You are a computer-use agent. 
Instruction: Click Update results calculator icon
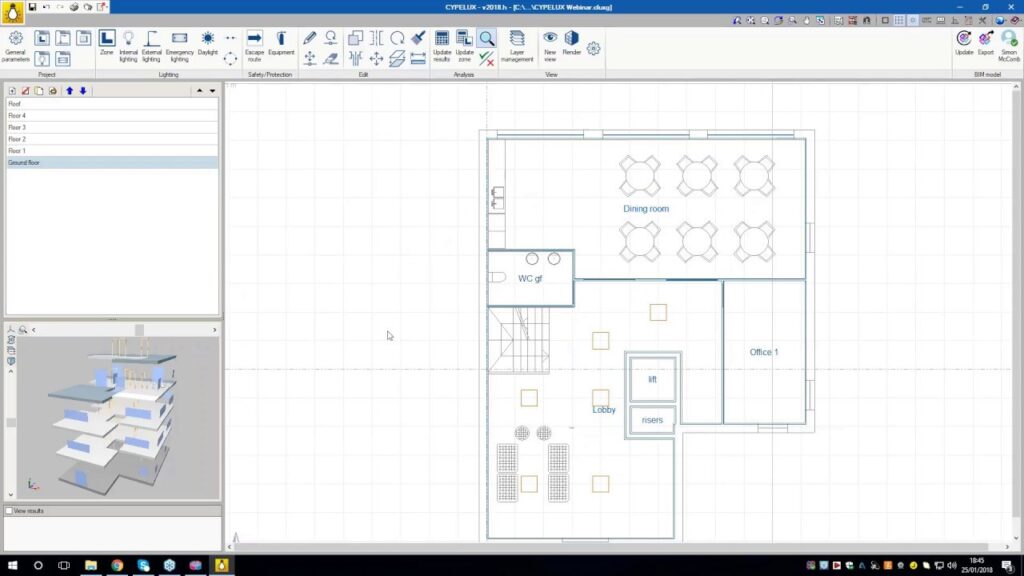tap(442, 44)
